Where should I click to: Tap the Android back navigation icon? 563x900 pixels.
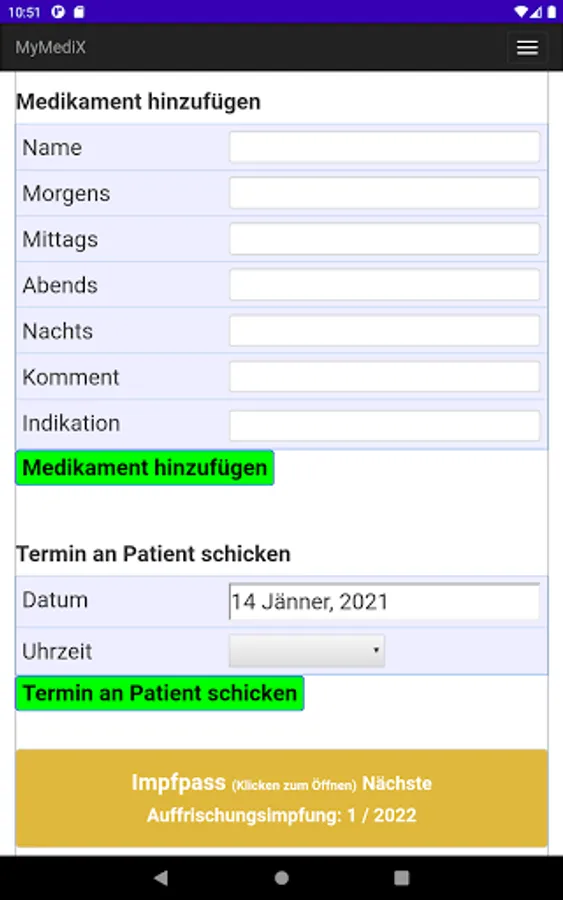tap(161, 877)
